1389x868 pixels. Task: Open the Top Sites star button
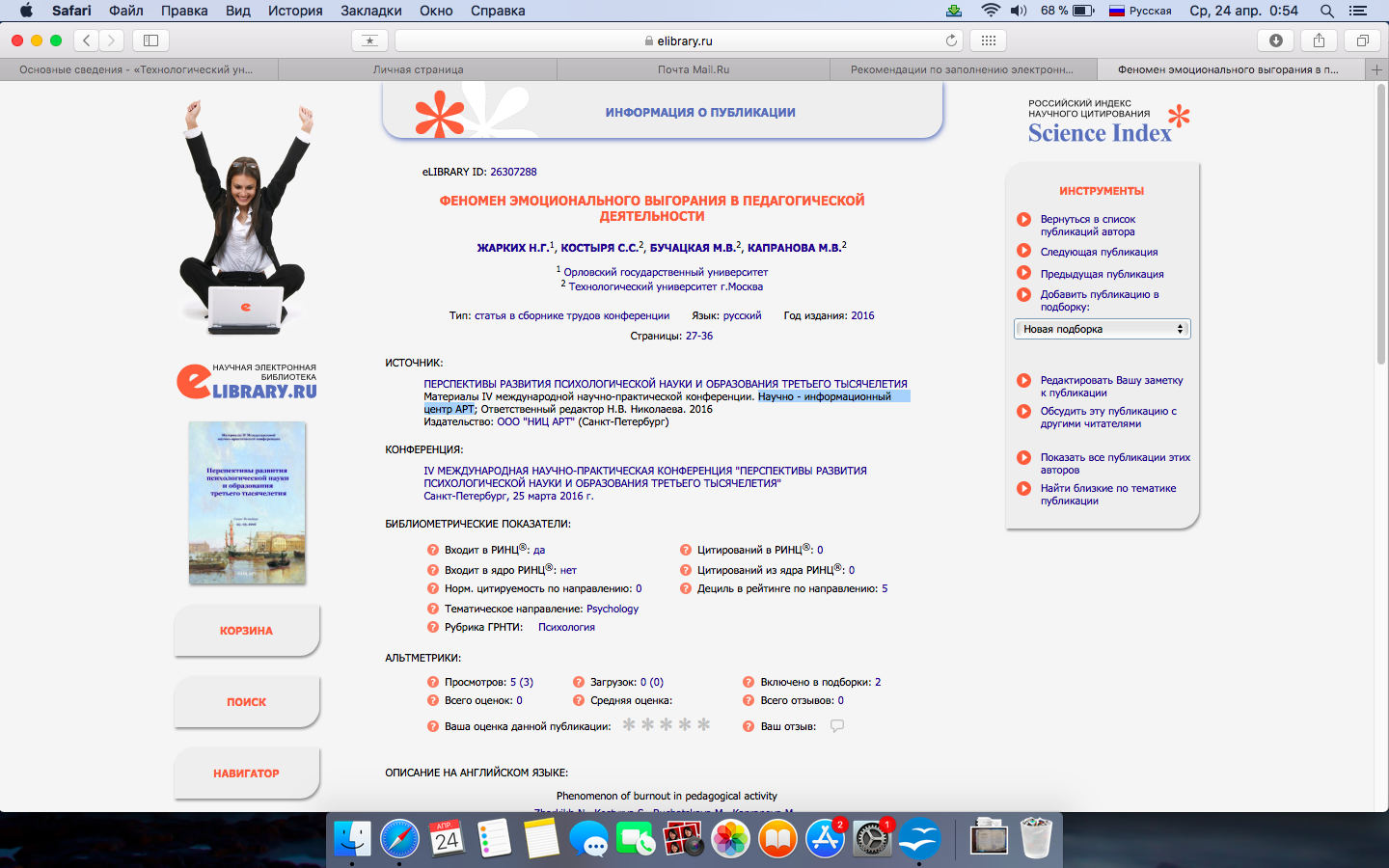[x=369, y=41]
